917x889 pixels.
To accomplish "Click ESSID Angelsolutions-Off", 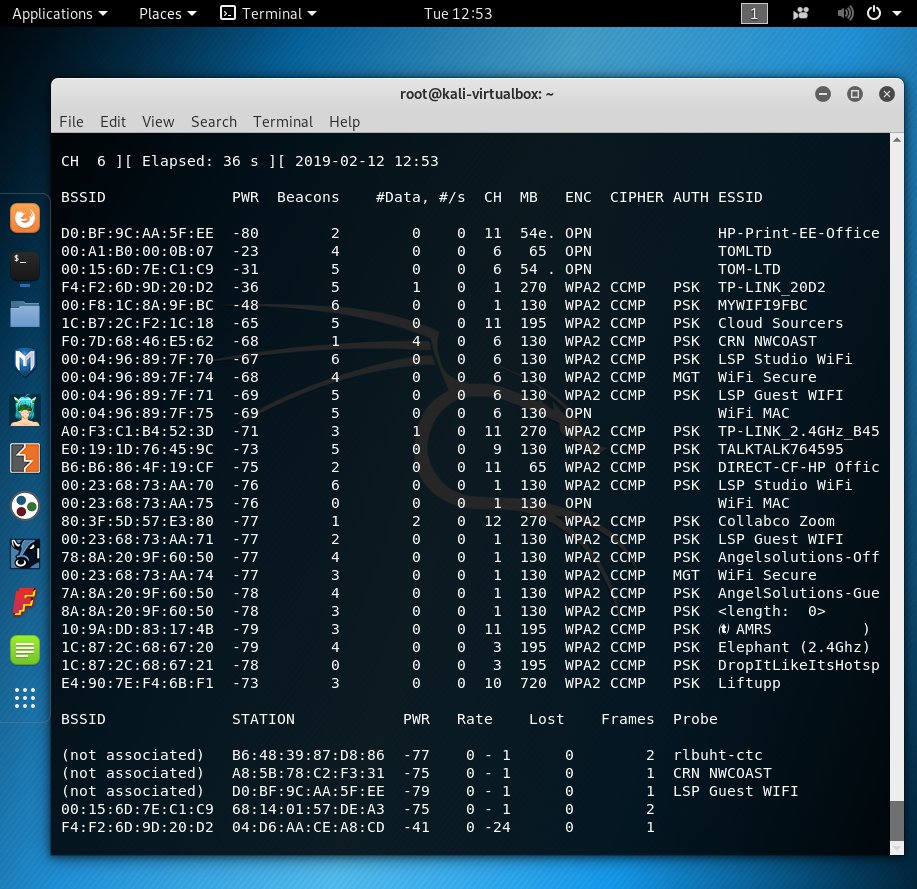I will point(799,557).
